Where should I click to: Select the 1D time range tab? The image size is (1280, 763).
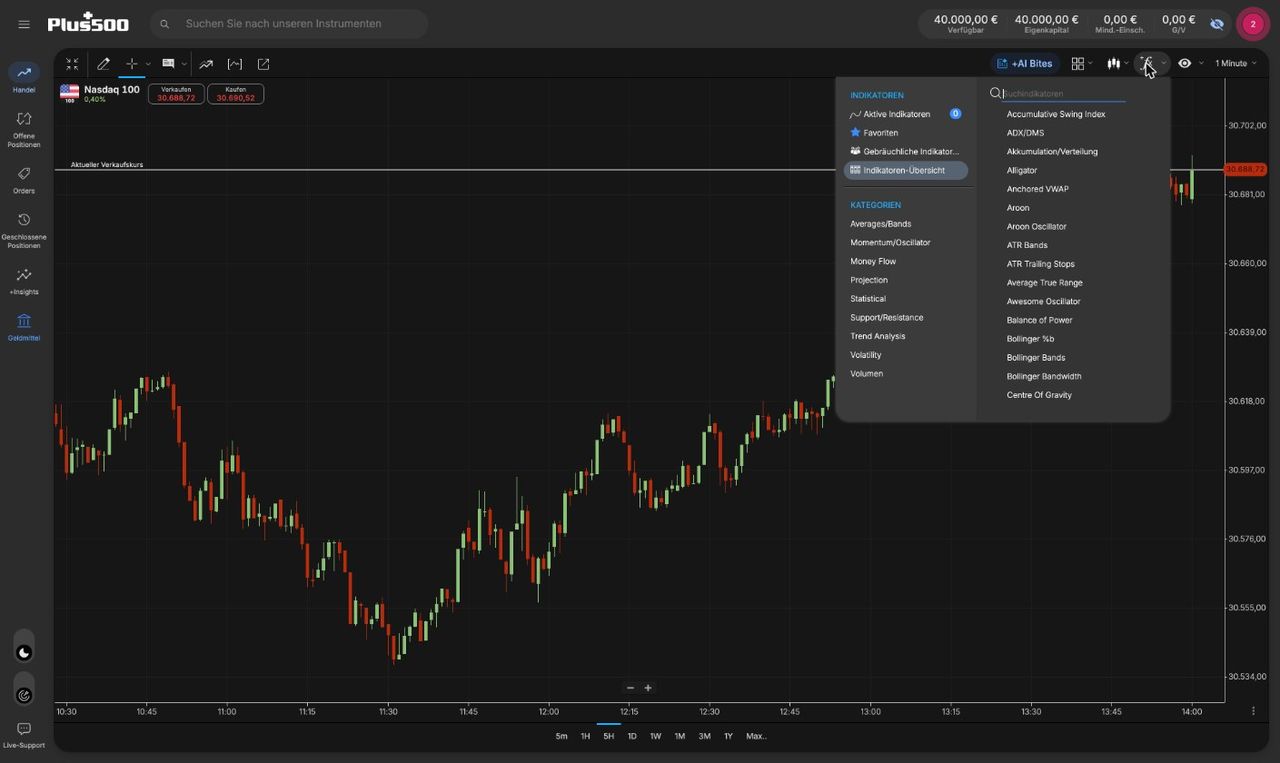pos(632,736)
